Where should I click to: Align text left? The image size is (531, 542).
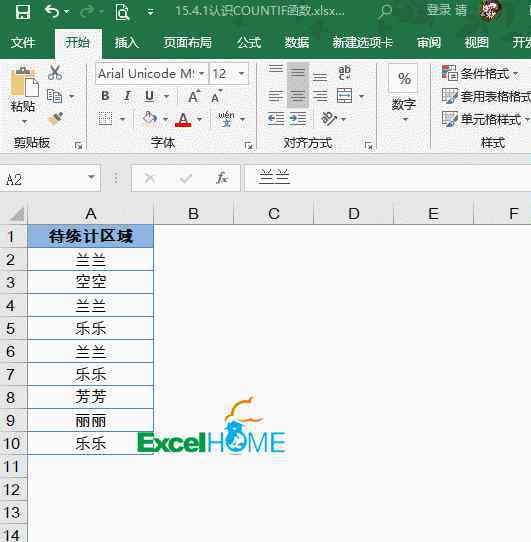[276, 96]
